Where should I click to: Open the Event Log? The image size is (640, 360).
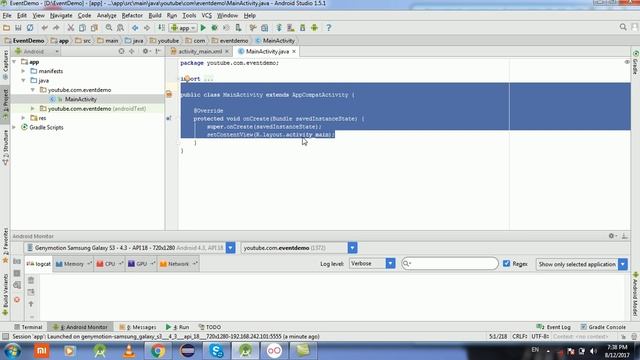tap(553, 327)
